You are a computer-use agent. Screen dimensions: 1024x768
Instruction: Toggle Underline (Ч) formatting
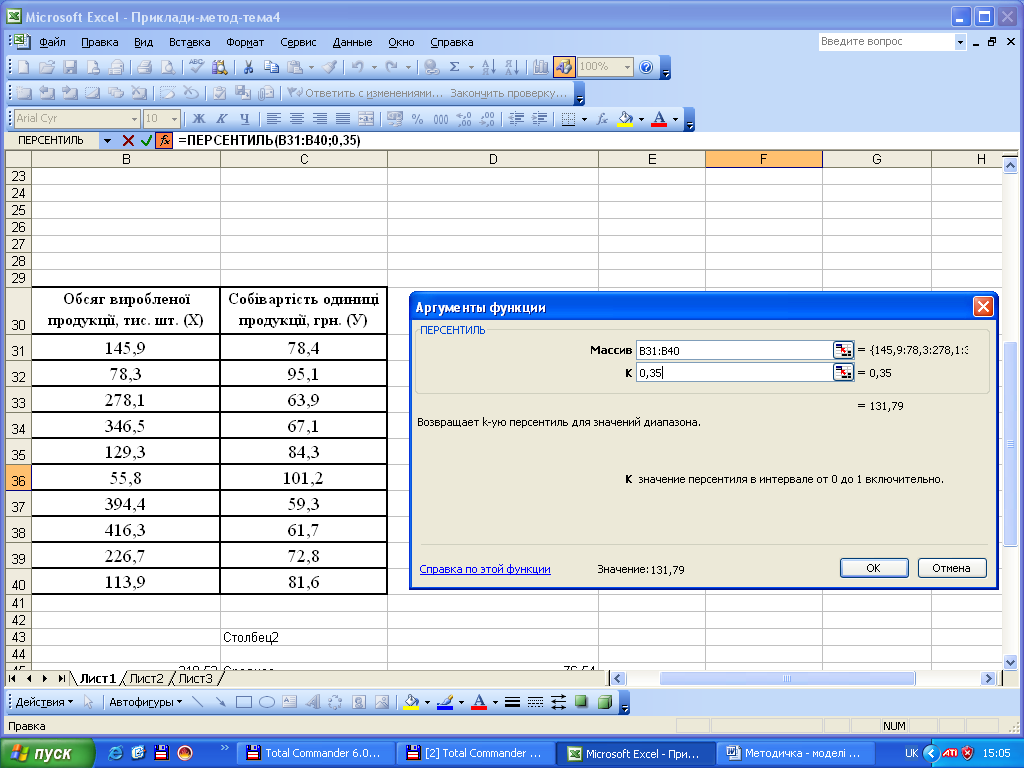244,119
